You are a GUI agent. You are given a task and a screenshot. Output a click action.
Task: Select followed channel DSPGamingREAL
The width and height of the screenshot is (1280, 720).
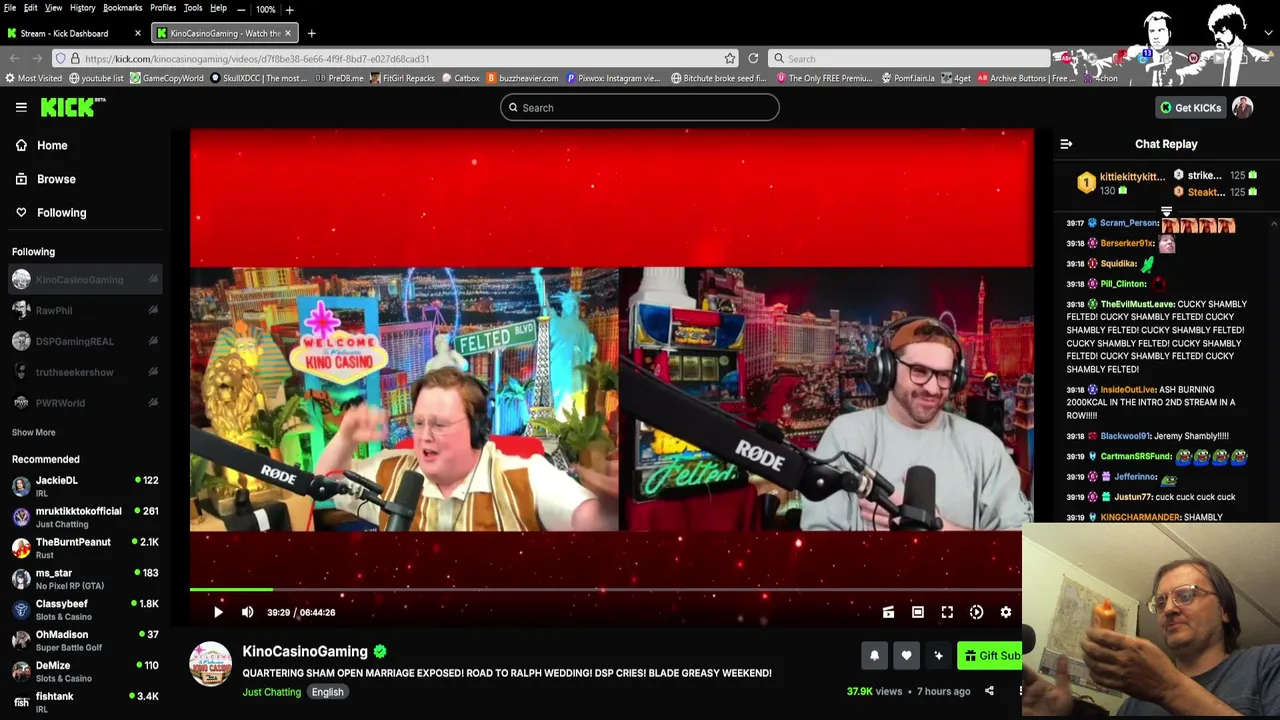(85, 341)
